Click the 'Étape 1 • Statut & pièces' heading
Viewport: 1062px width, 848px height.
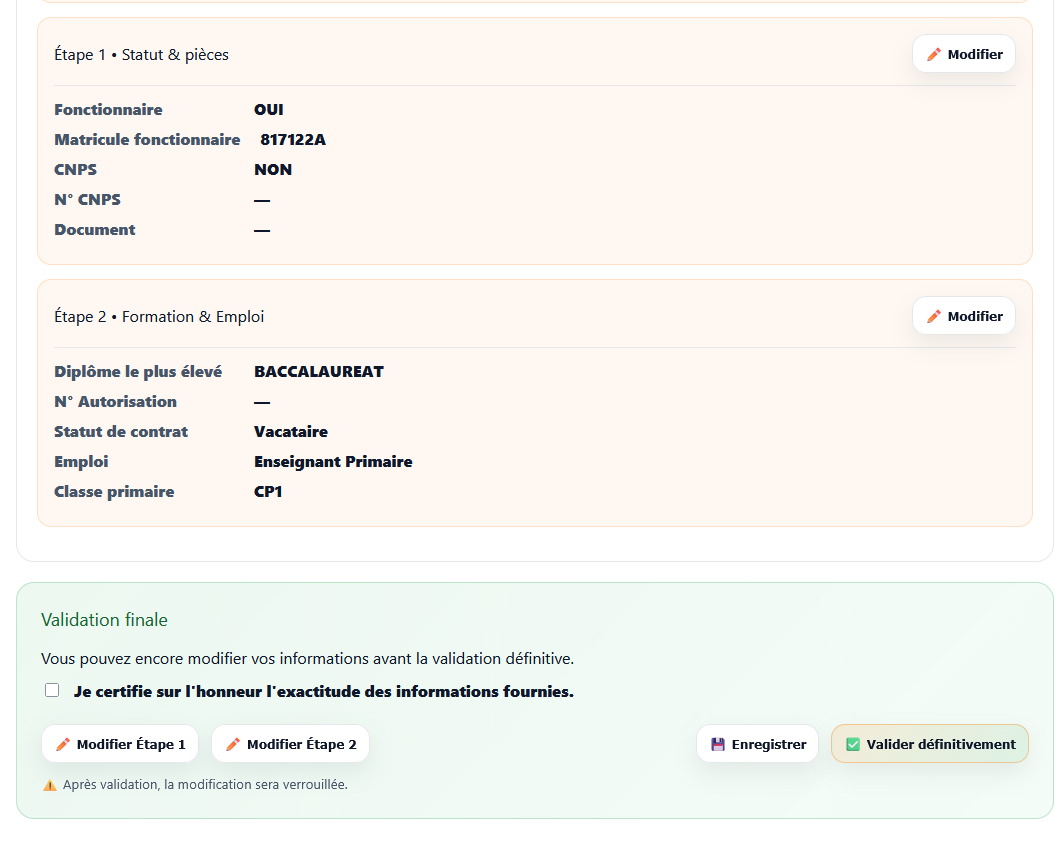pyautogui.click(x=141, y=55)
